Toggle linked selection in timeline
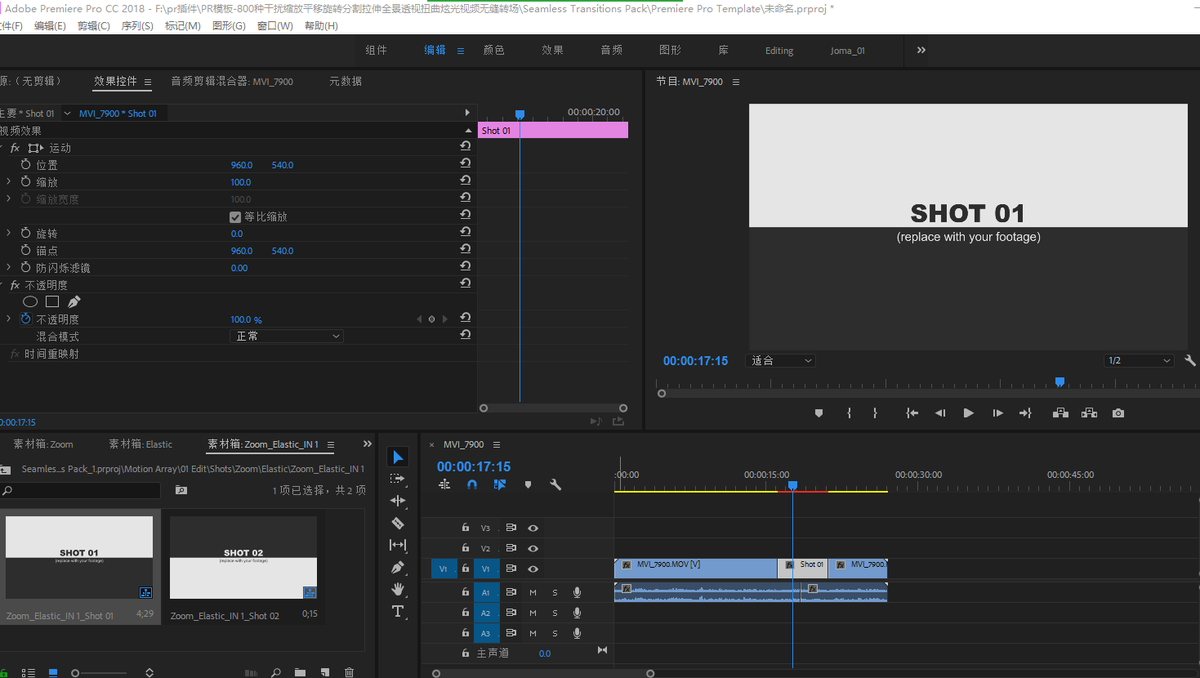 coord(500,485)
